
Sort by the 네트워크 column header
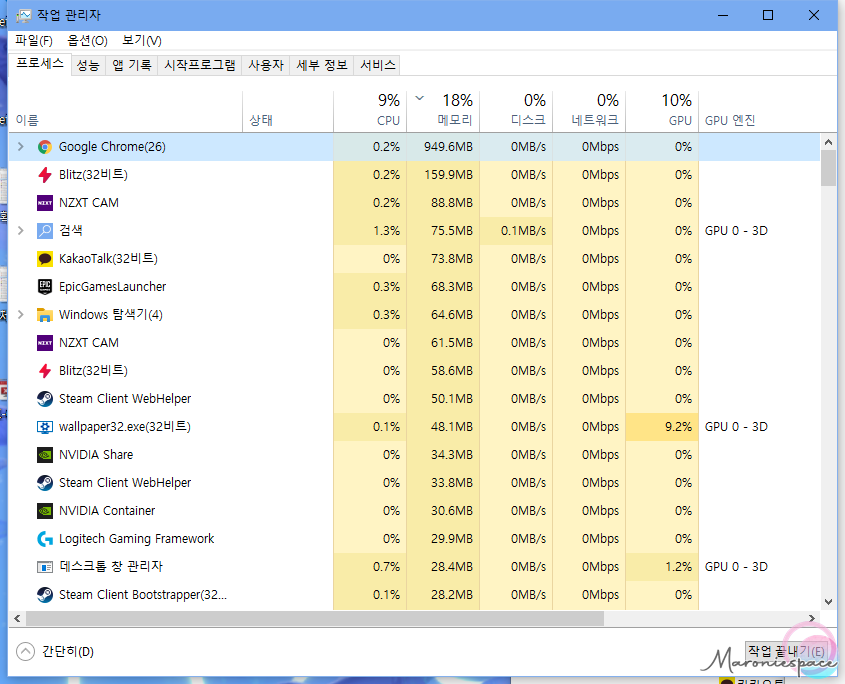point(589,110)
